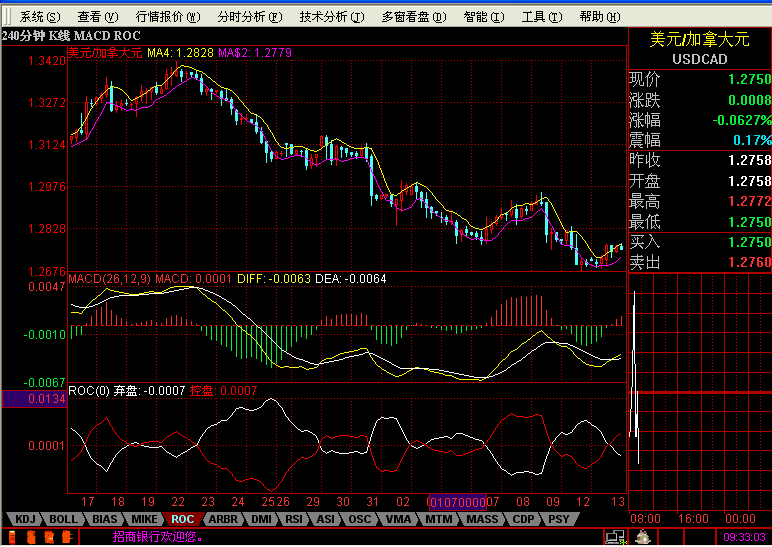Open the 工具(T) menu
Image resolution: width=772 pixels, height=547 pixels.
(542, 17)
